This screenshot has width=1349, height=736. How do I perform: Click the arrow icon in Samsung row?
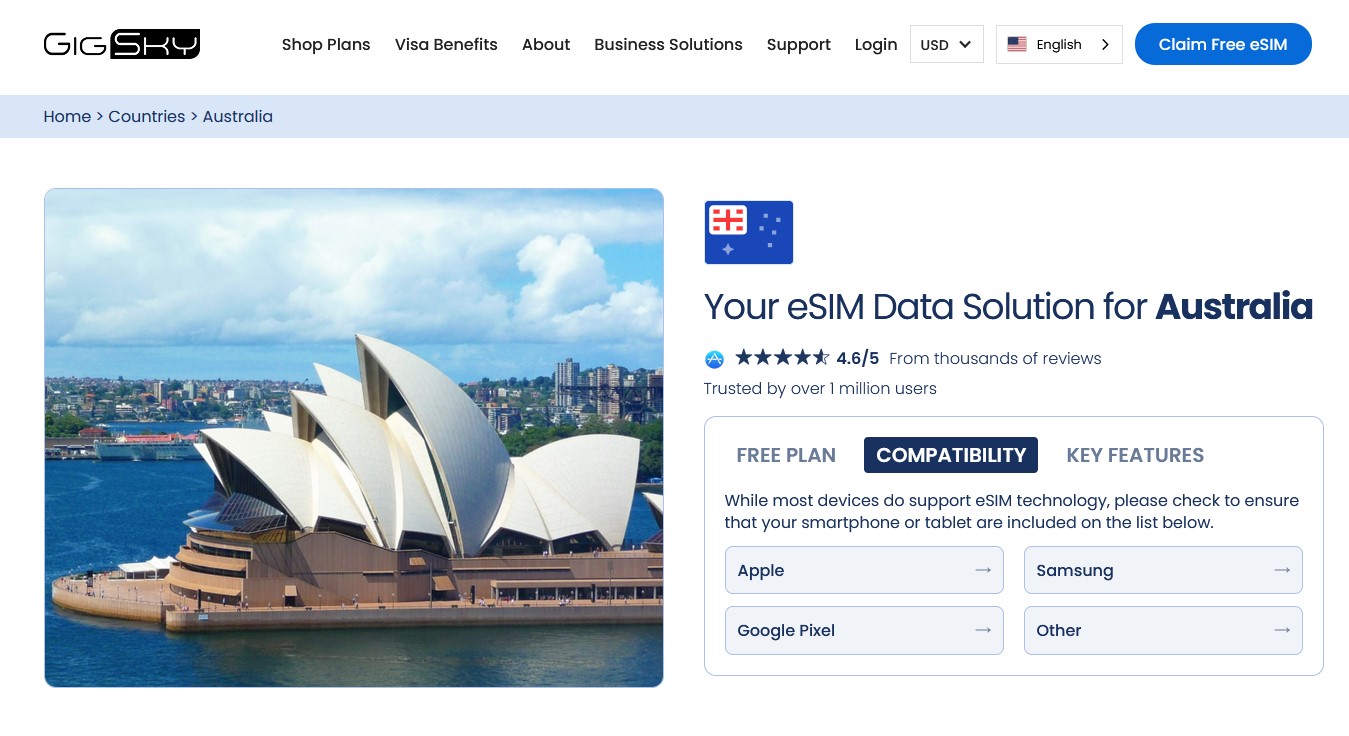[1282, 570]
